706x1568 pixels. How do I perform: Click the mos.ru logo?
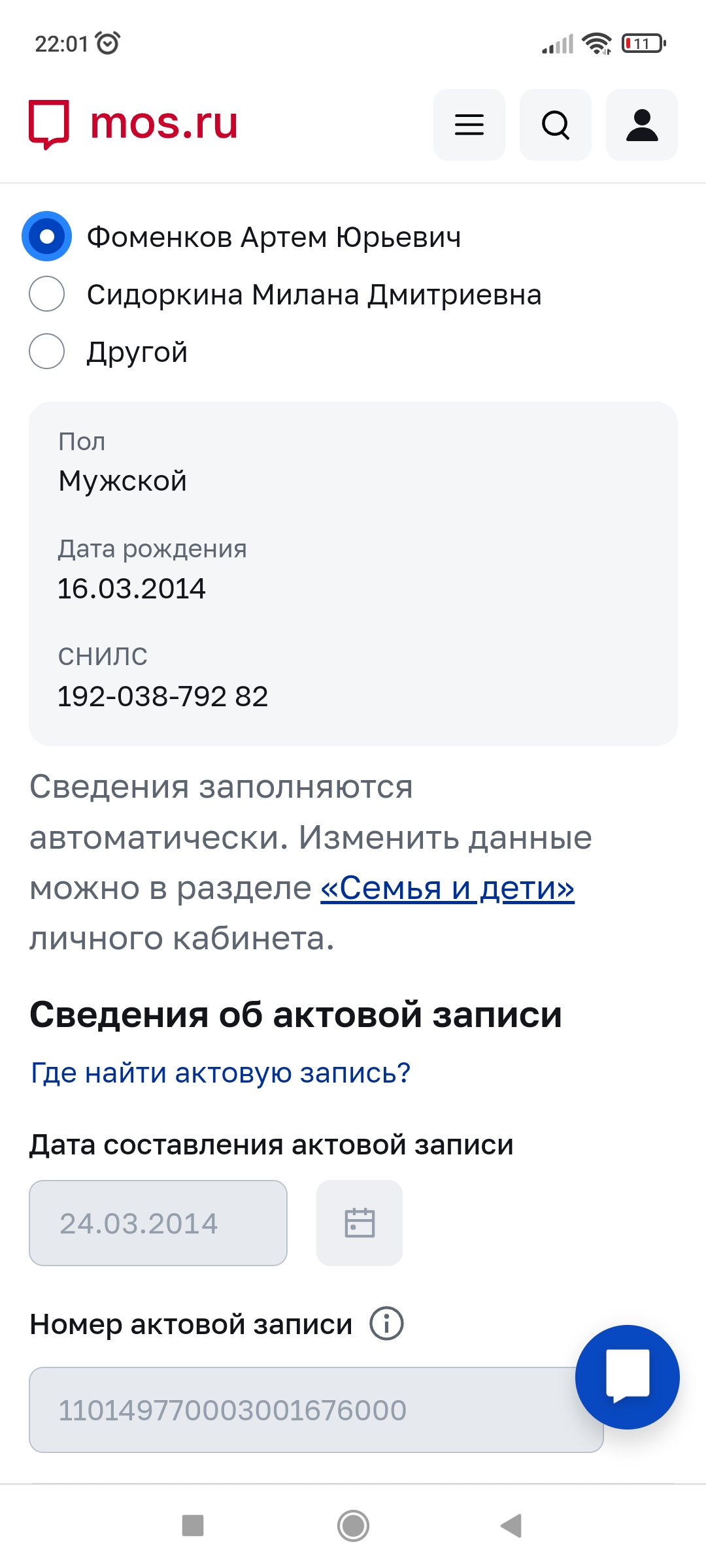coord(133,123)
